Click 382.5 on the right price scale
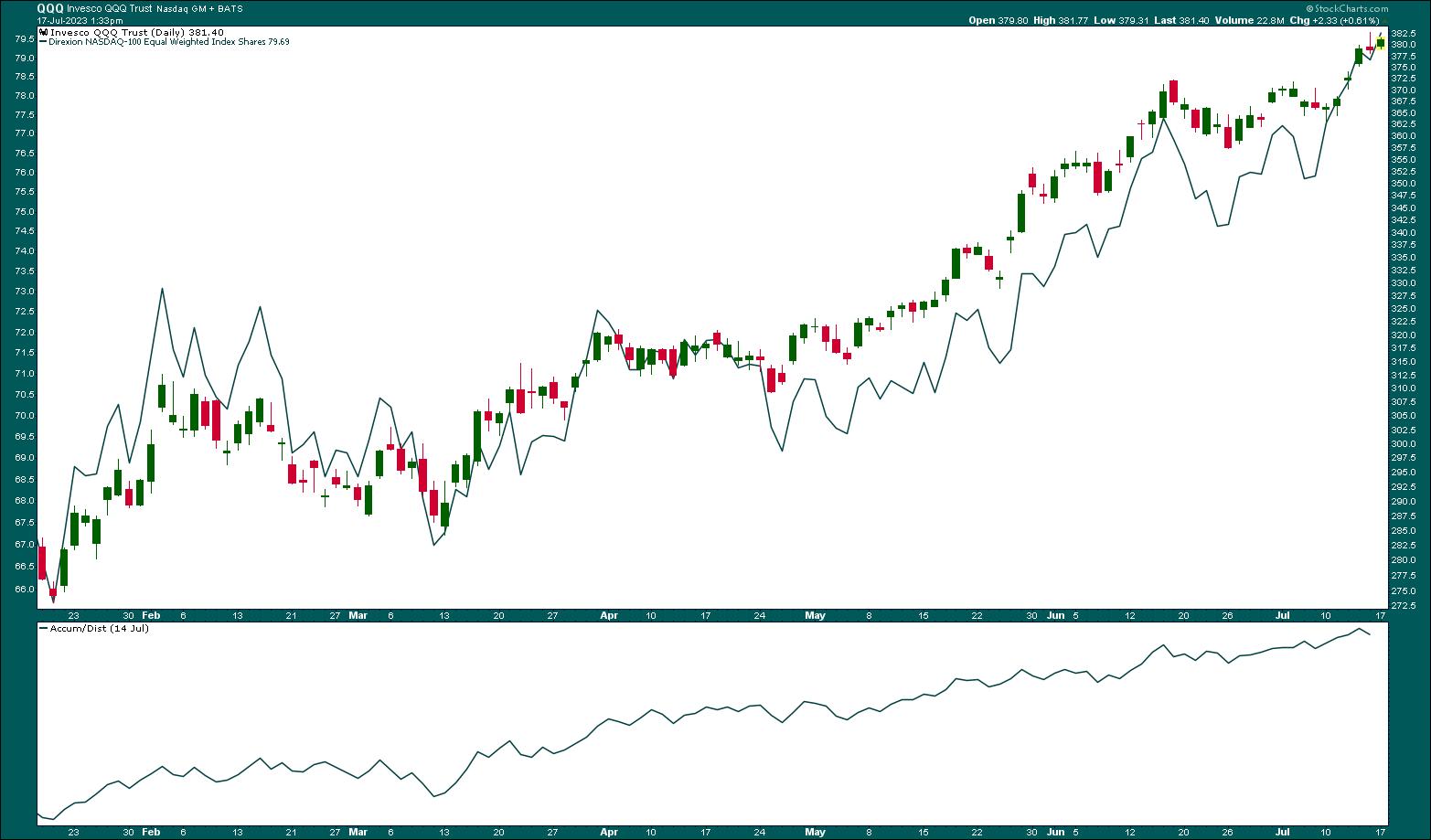1431x840 pixels. [1404, 33]
